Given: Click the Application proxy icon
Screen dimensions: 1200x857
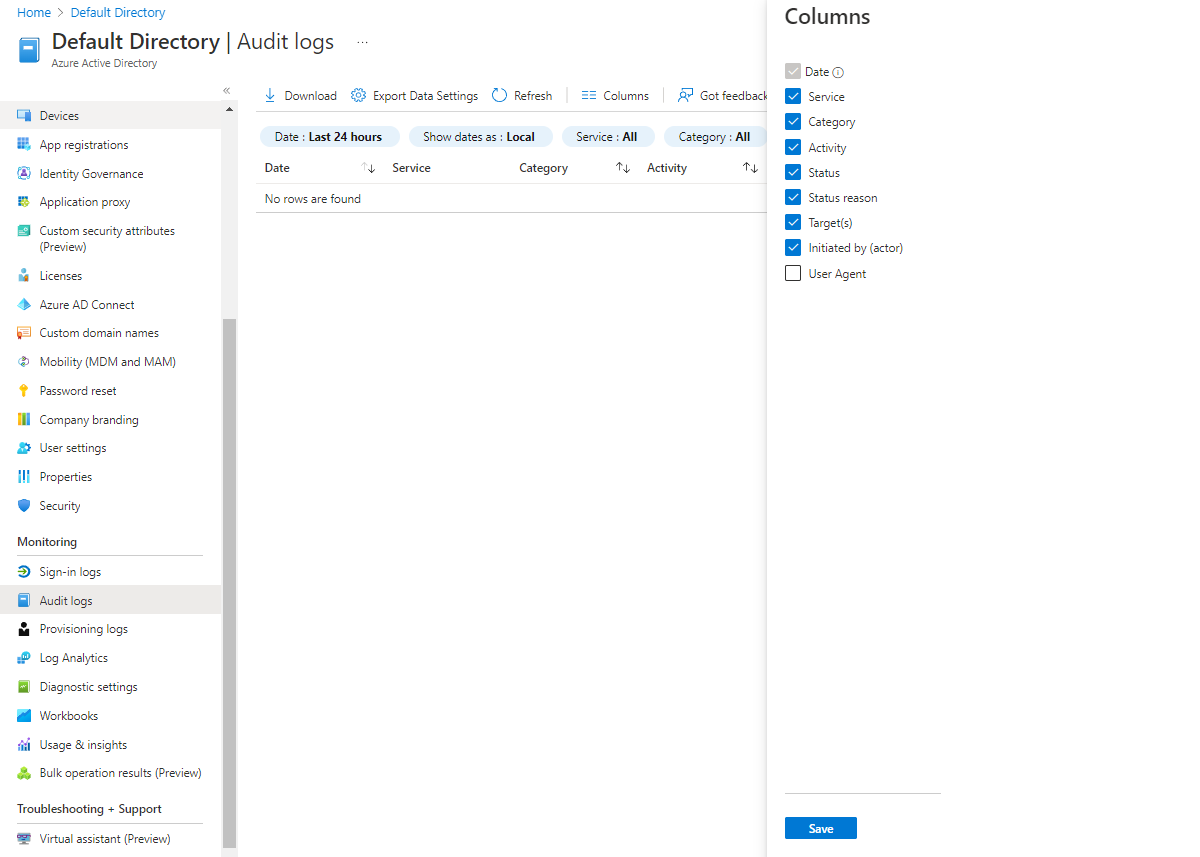Looking at the screenshot, I should [24, 202].
